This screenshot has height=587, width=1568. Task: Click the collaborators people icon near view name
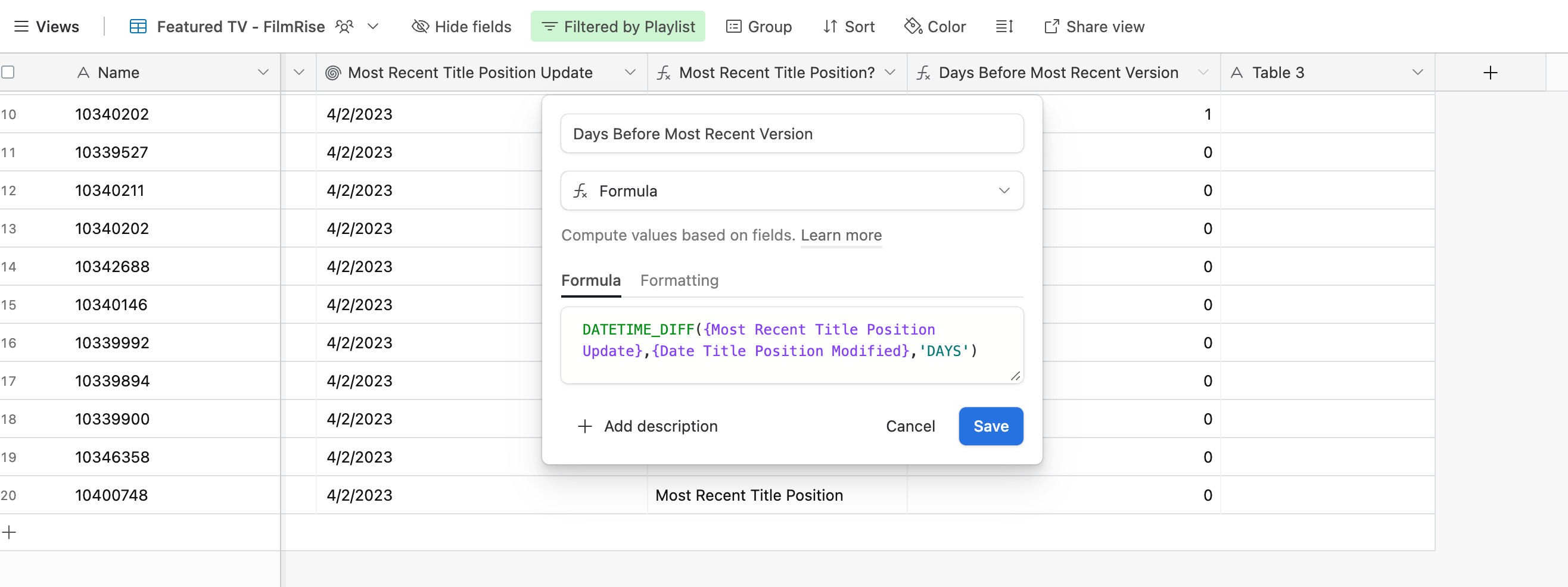pos(344,26)
